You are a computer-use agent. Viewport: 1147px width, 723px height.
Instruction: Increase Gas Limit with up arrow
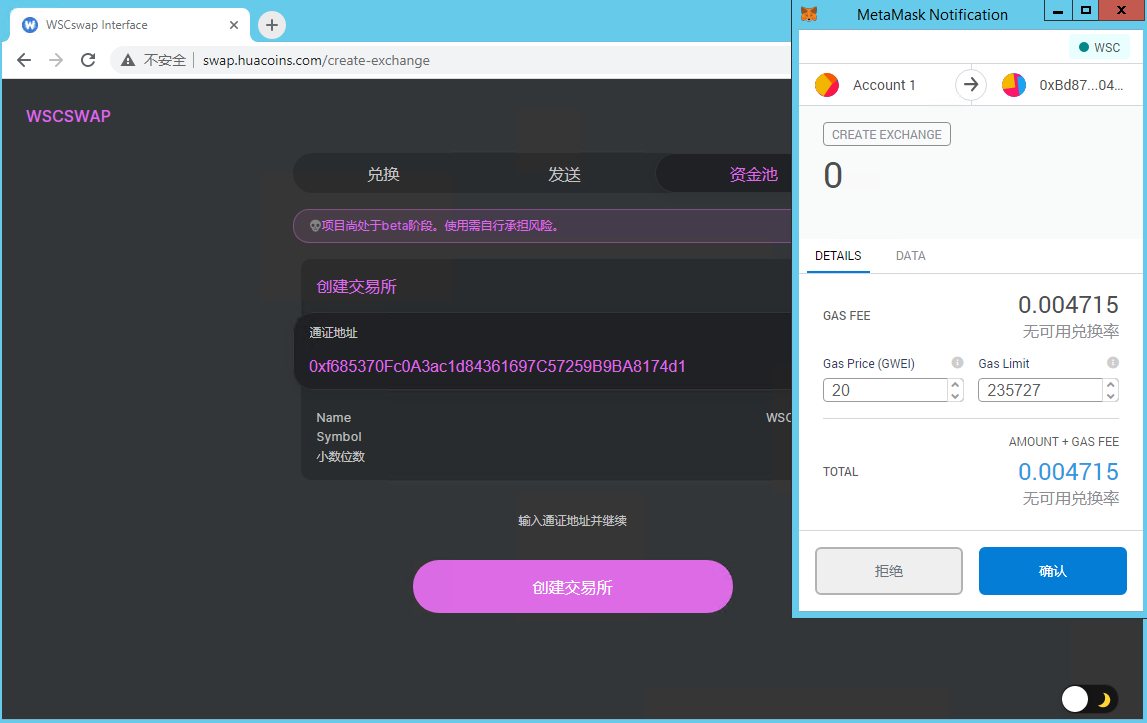pyautogui.click(x=1110, y=384)
